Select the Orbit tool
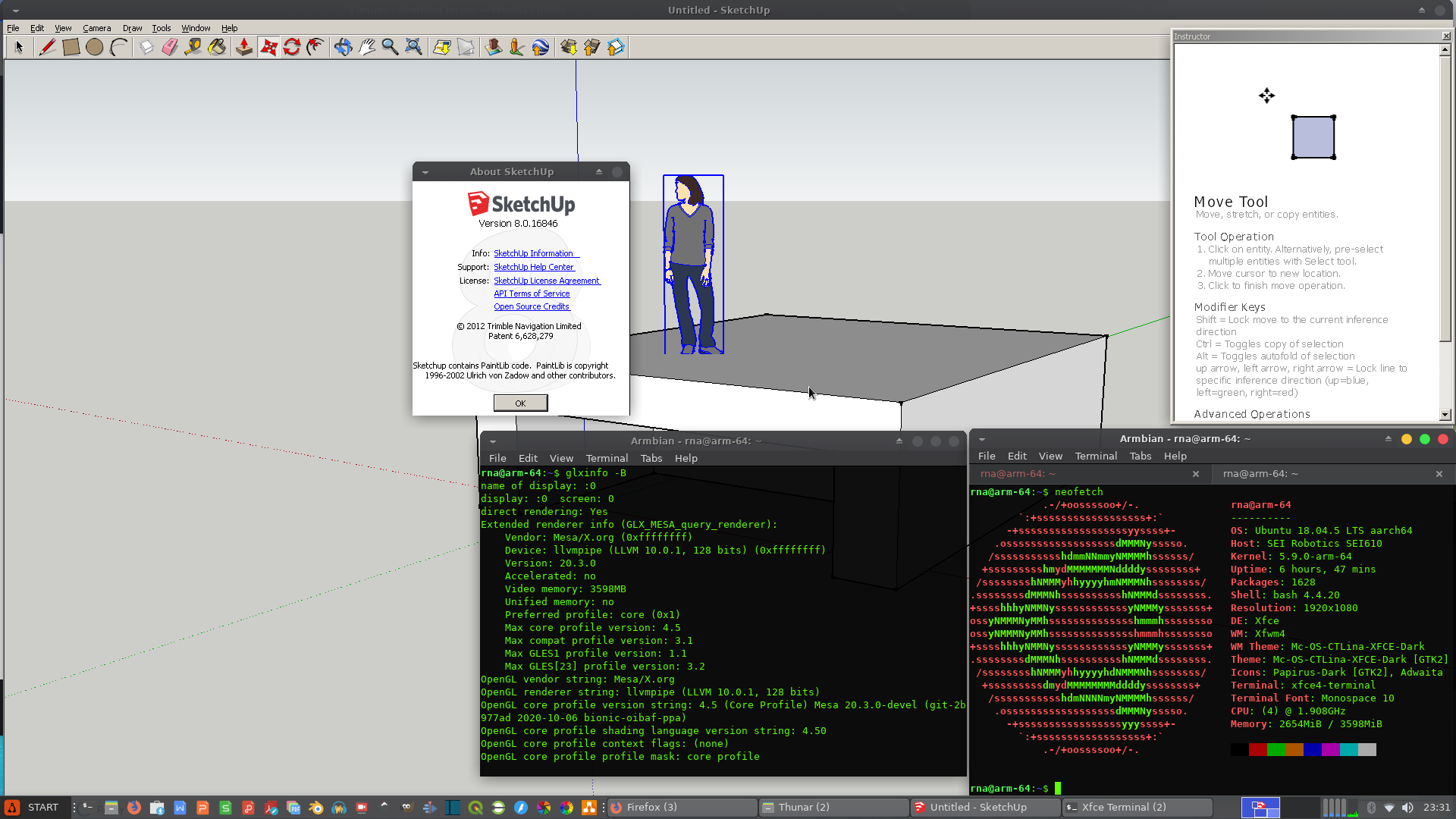1456x819 pixels. pyautogui.click(x=343, y=47)
